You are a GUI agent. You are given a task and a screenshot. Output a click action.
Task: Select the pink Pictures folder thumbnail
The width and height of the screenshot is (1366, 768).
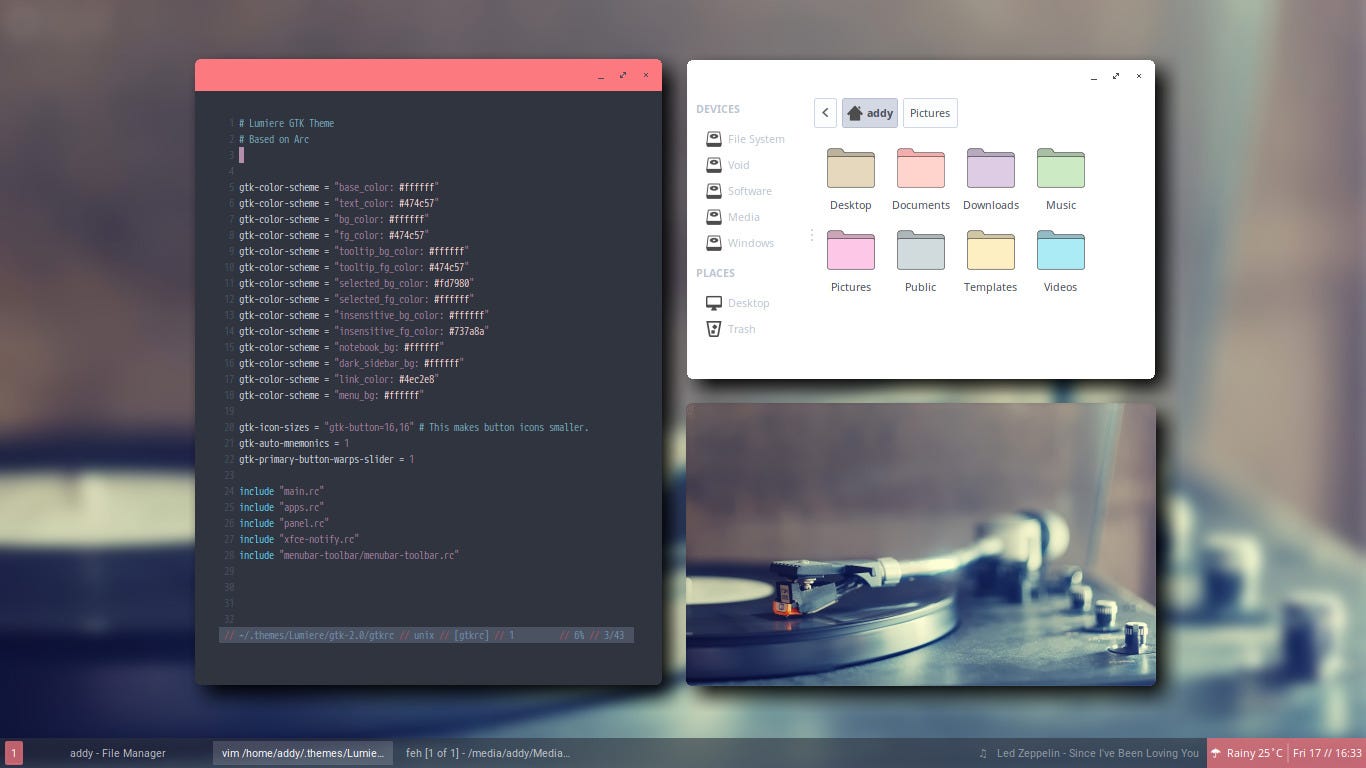click(x=850, y=250)
